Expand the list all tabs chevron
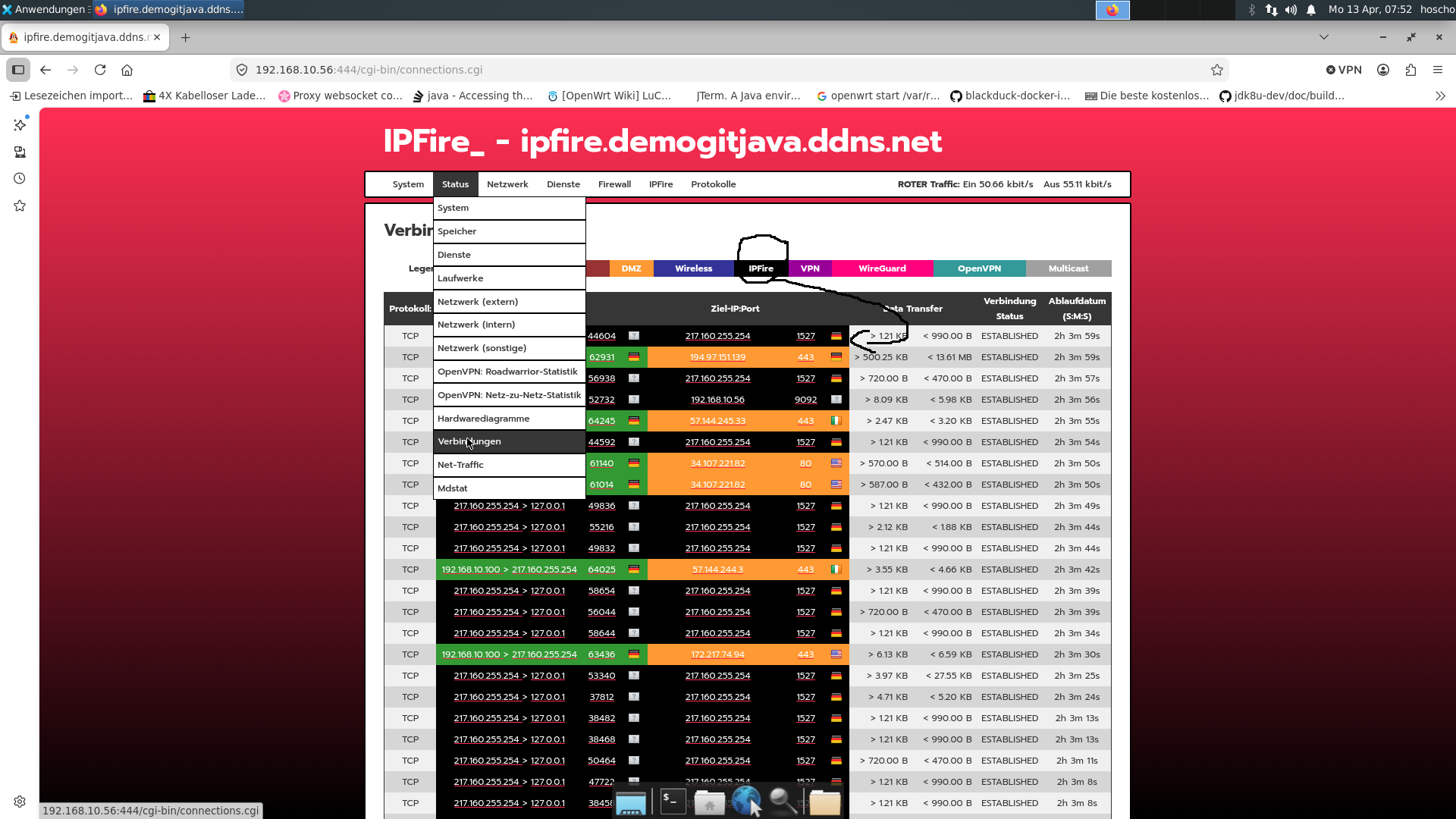 (x=1324, y=37)
